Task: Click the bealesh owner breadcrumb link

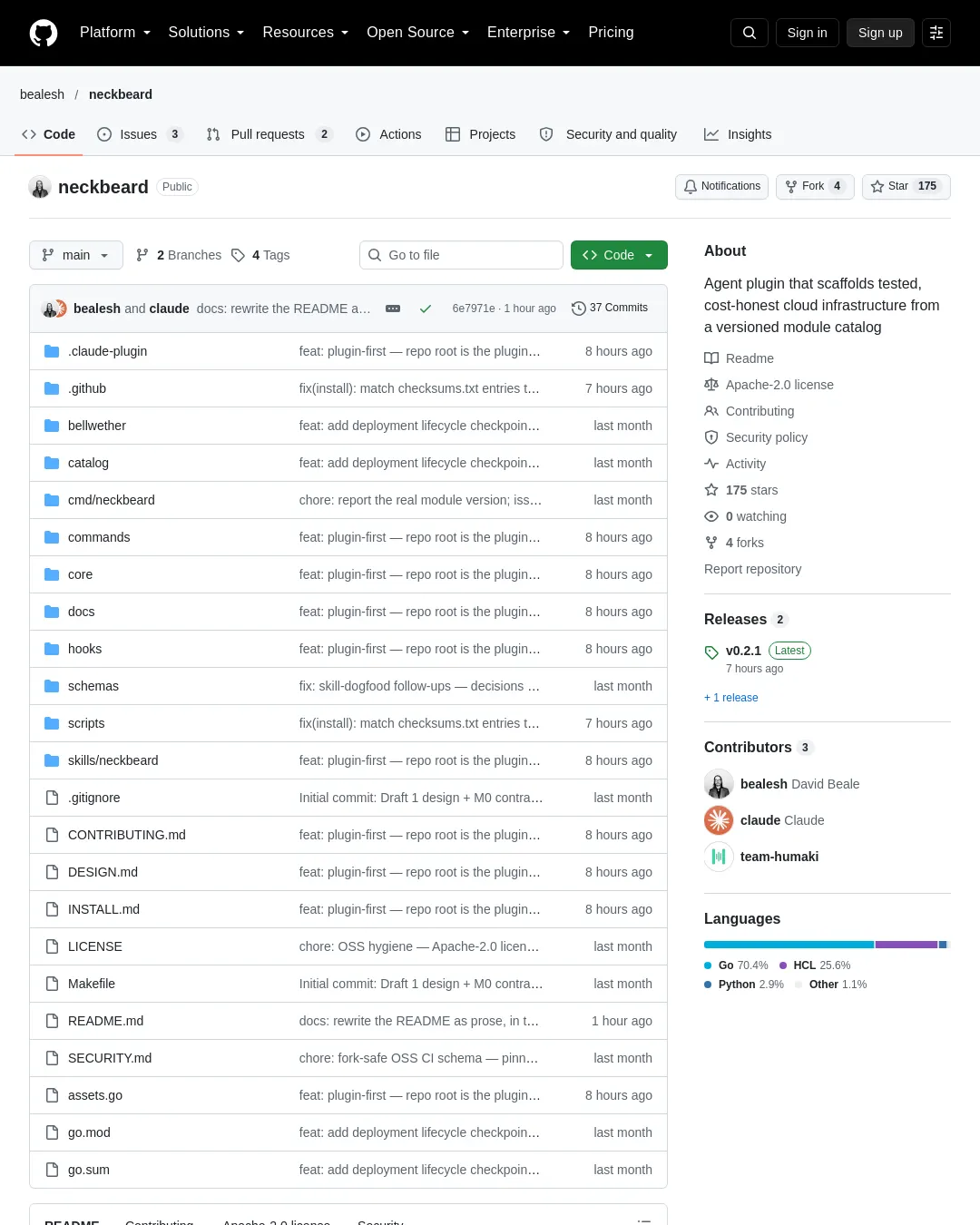Action: pyautogui.click(x=42, y=94)
